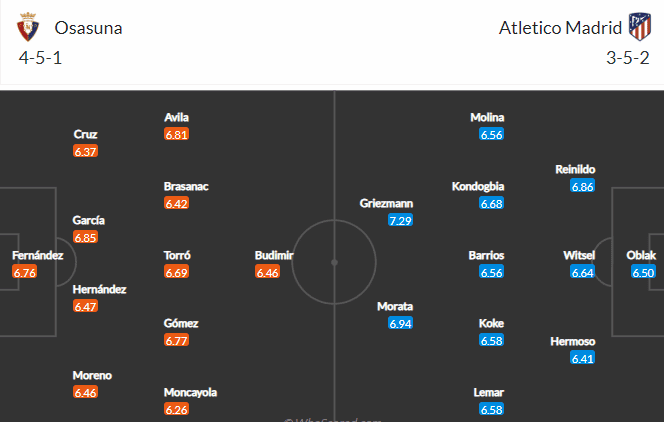Select García's 6.85 rating badge

click(85, 237)
